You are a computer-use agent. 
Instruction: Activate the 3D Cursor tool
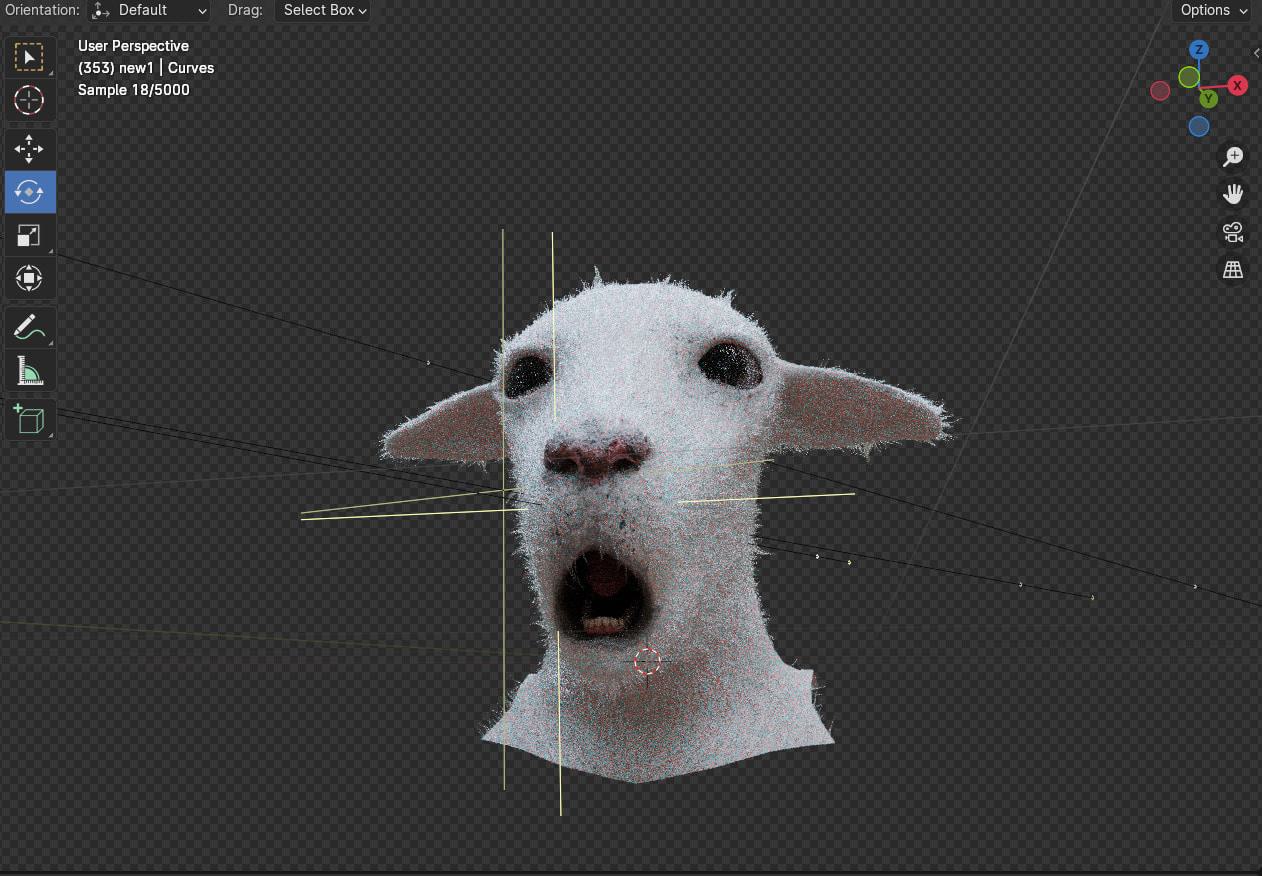point(29,100)
